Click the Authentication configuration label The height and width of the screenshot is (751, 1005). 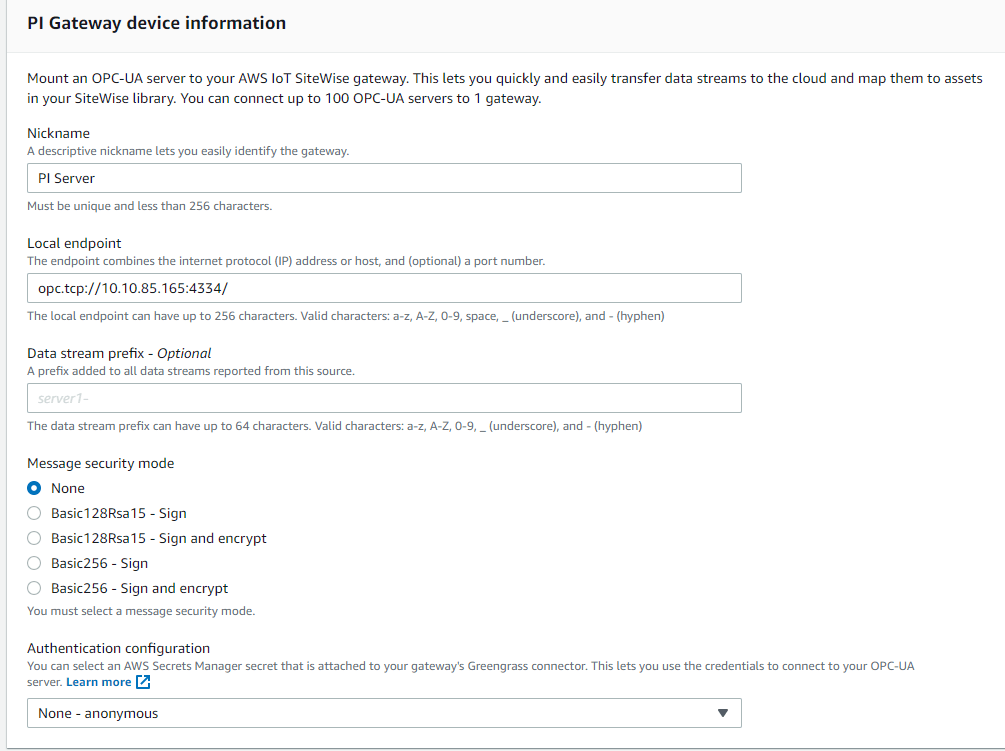pos(118,648)
